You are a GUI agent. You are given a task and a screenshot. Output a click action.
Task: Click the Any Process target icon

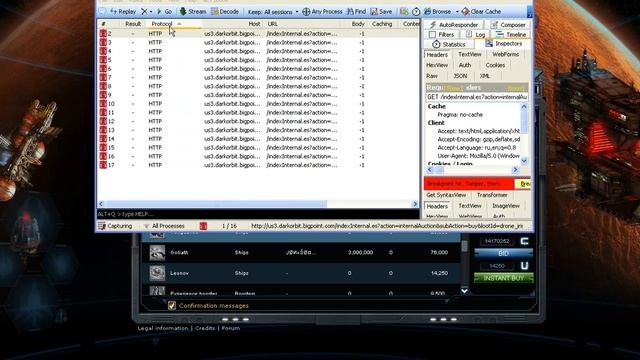coord(306,12)
